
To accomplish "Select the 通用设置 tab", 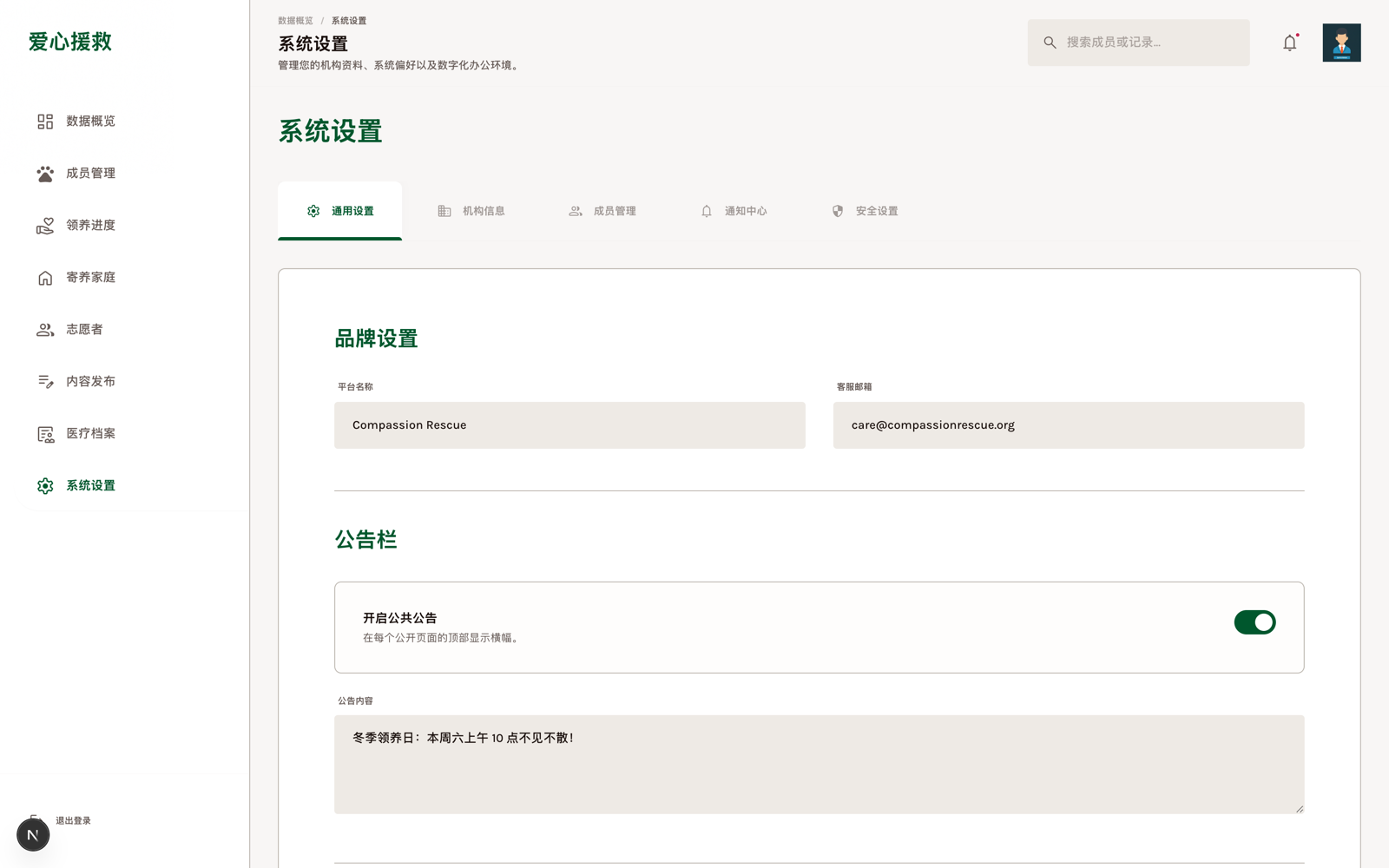I will [339, 211].
